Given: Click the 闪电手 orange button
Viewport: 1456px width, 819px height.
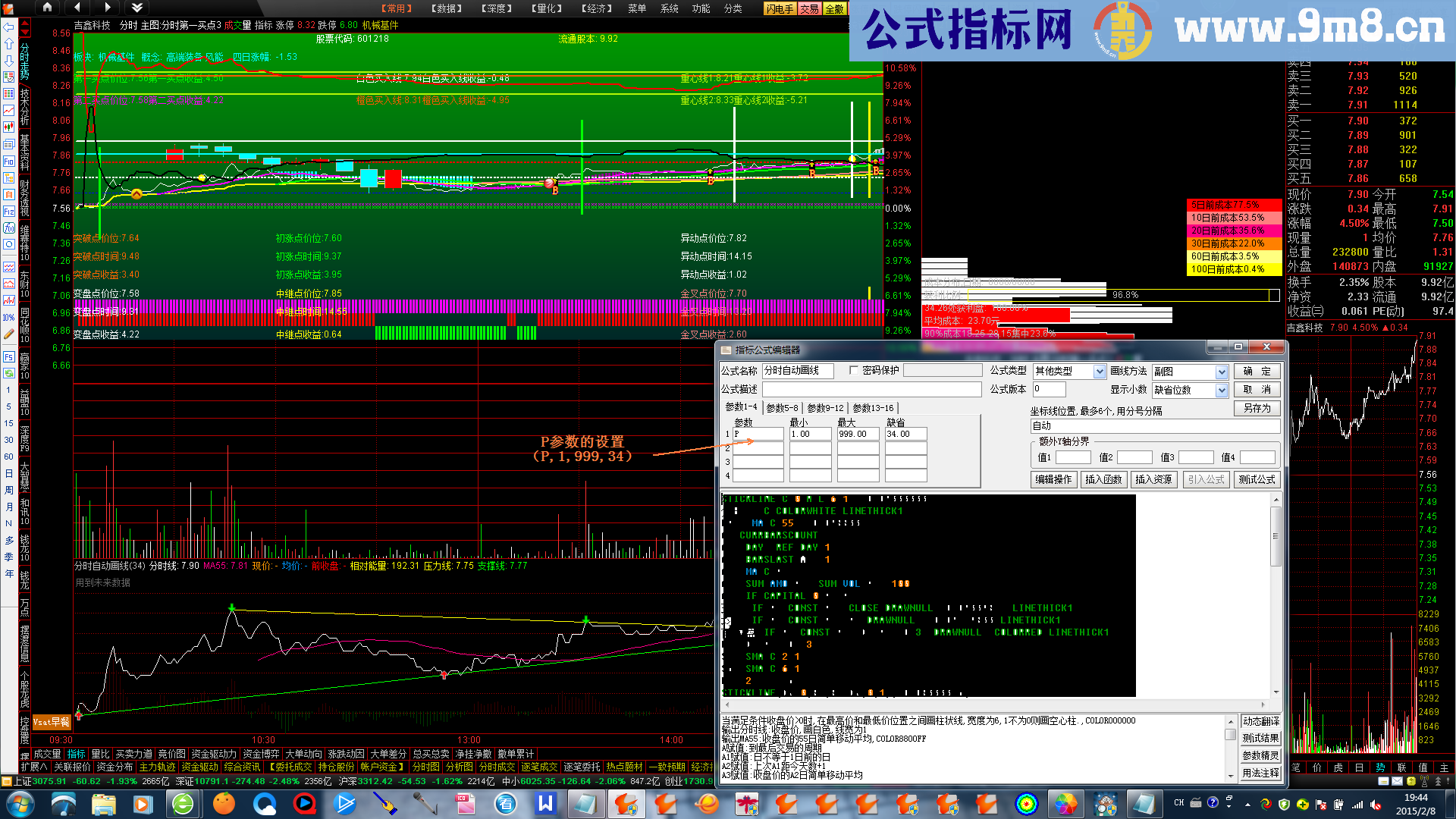Looking at the screenshot, I should click(780, 9).
